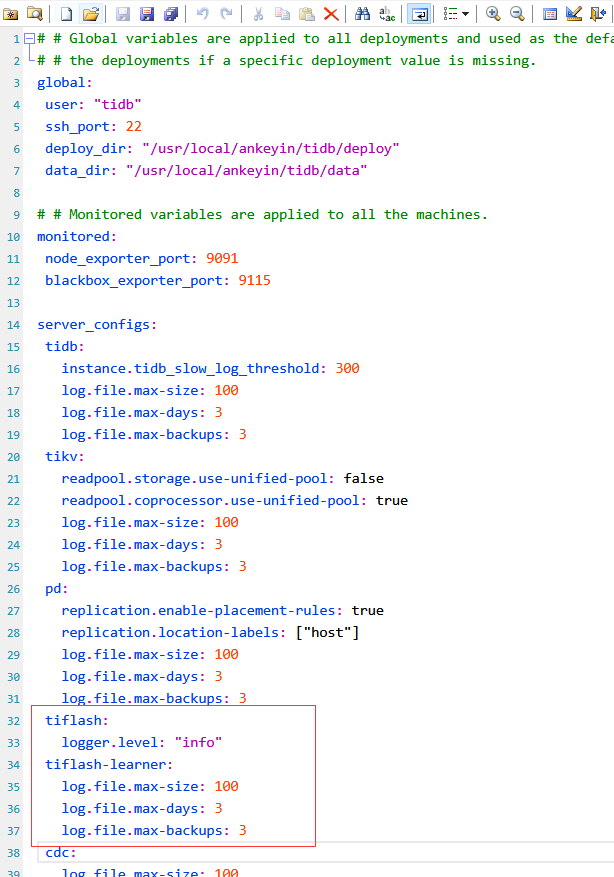Click the 'monitored:' key

tap(77, 237)
